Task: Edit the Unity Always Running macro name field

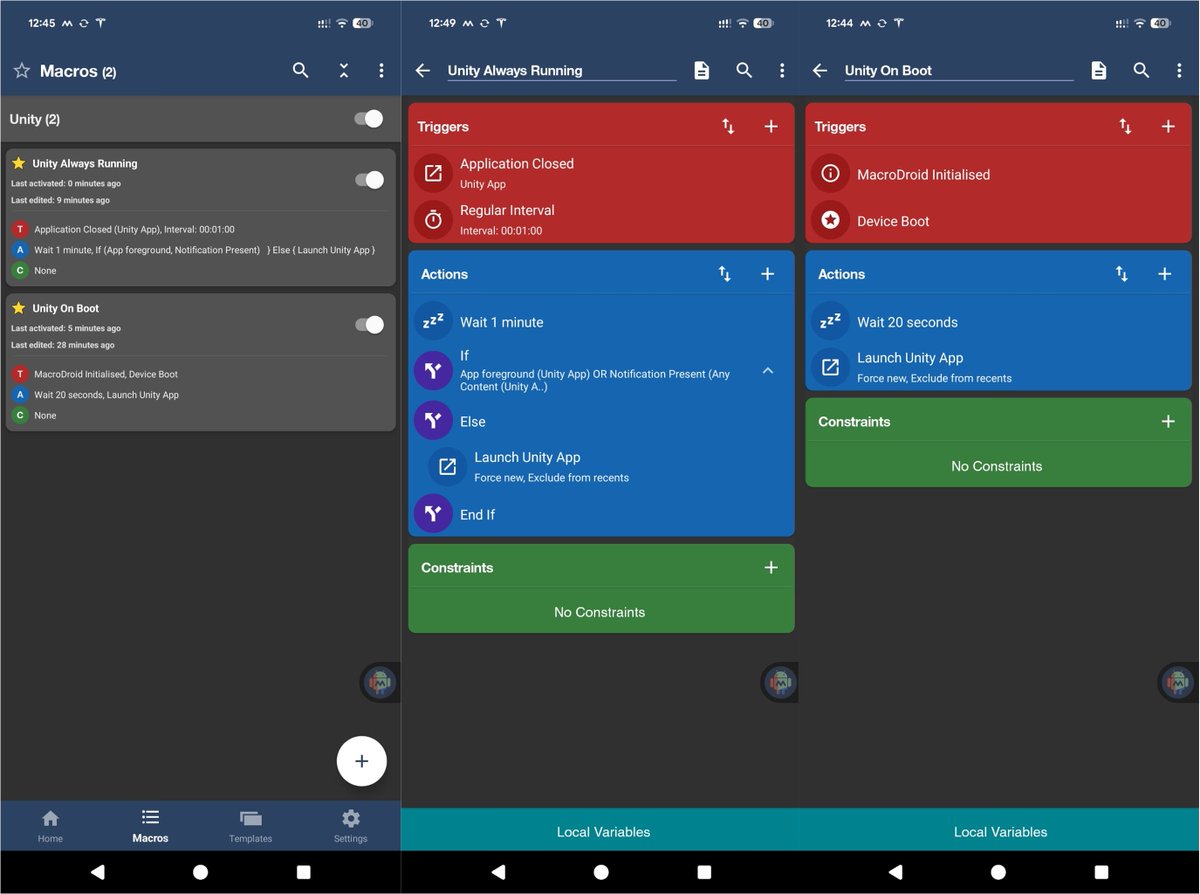Action: (x=560, y=70)
